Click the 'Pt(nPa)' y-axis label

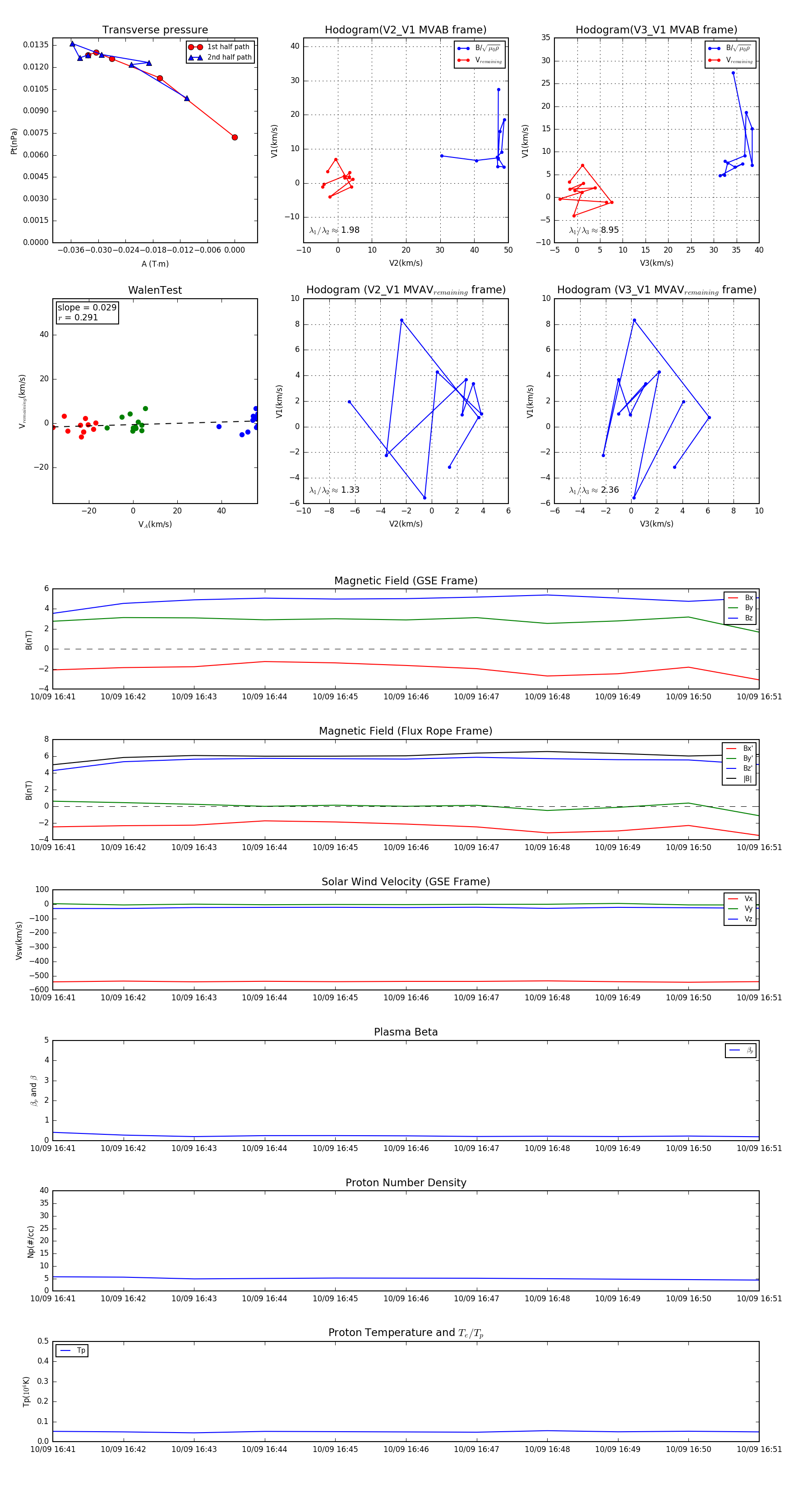click(14, 141)
